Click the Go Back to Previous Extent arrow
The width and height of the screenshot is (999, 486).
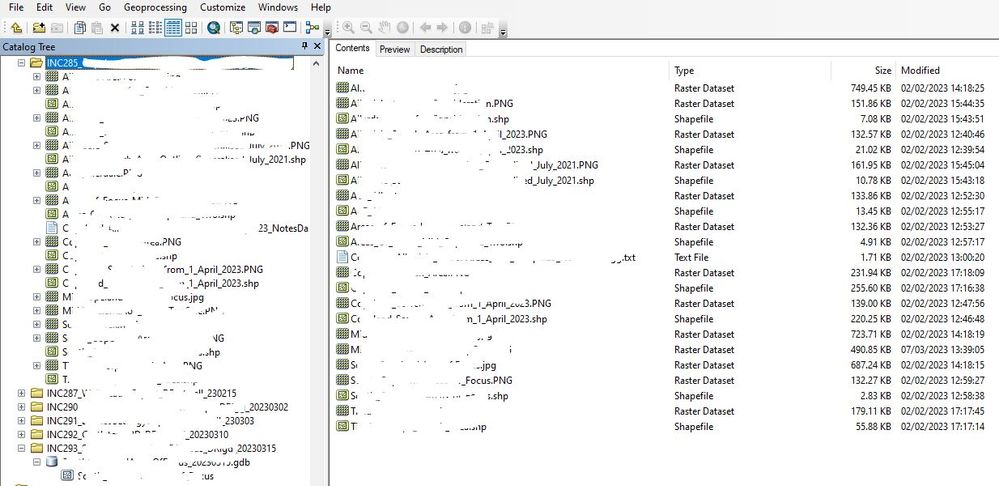tap(425, 27)
